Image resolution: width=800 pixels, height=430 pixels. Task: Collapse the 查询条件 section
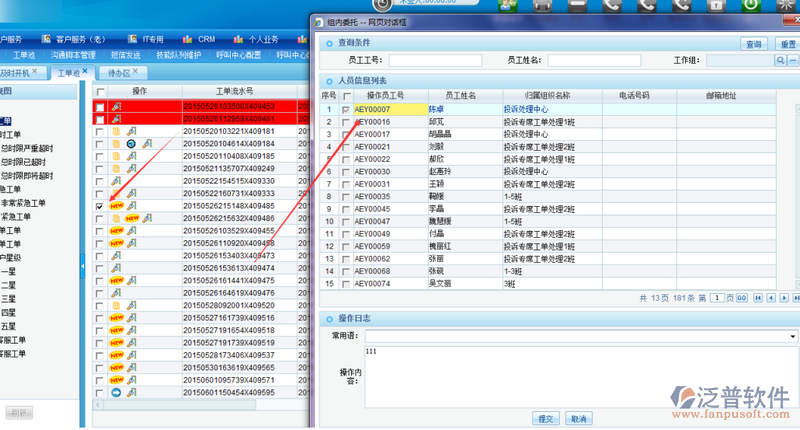(329, 43)
